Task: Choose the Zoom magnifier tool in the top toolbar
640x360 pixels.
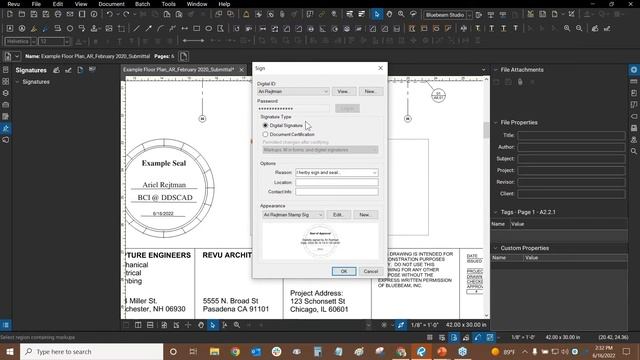Action: click(401, 14)
